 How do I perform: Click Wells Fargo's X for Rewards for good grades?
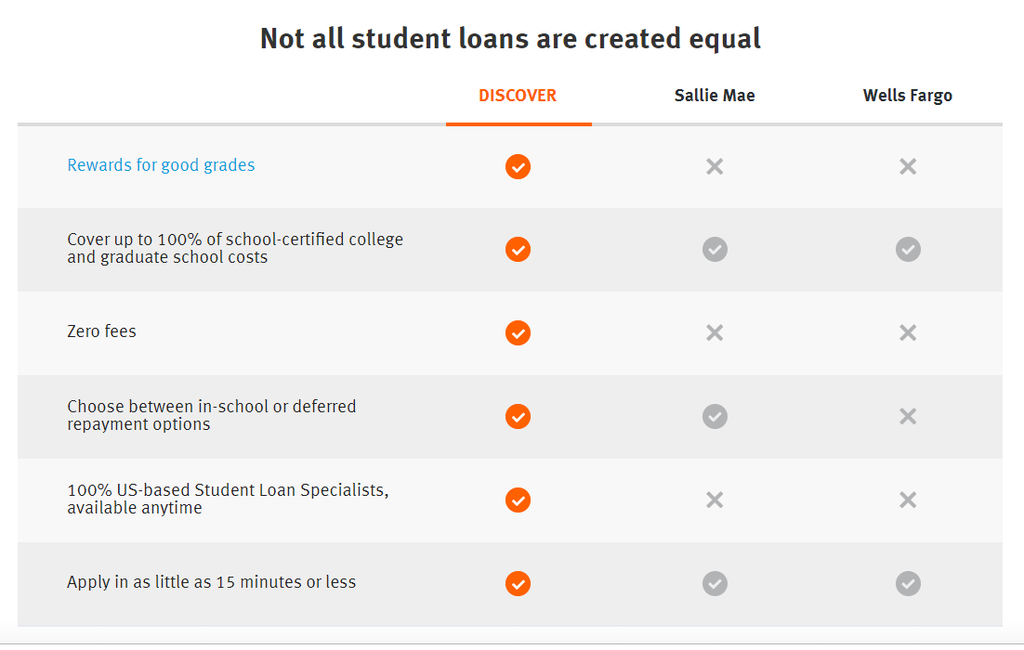click(907, 166)
